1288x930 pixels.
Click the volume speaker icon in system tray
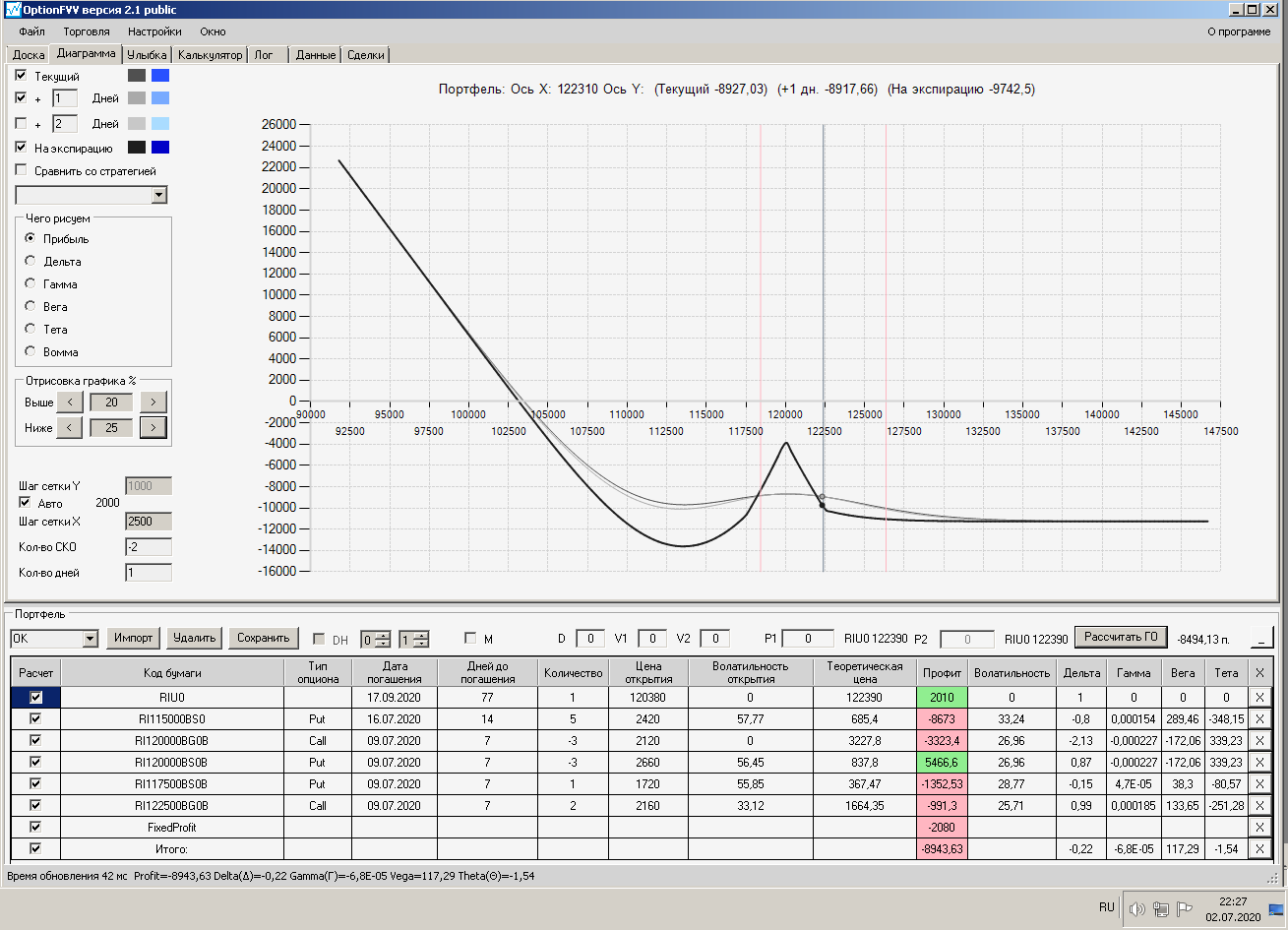(x=1135, y=909)
